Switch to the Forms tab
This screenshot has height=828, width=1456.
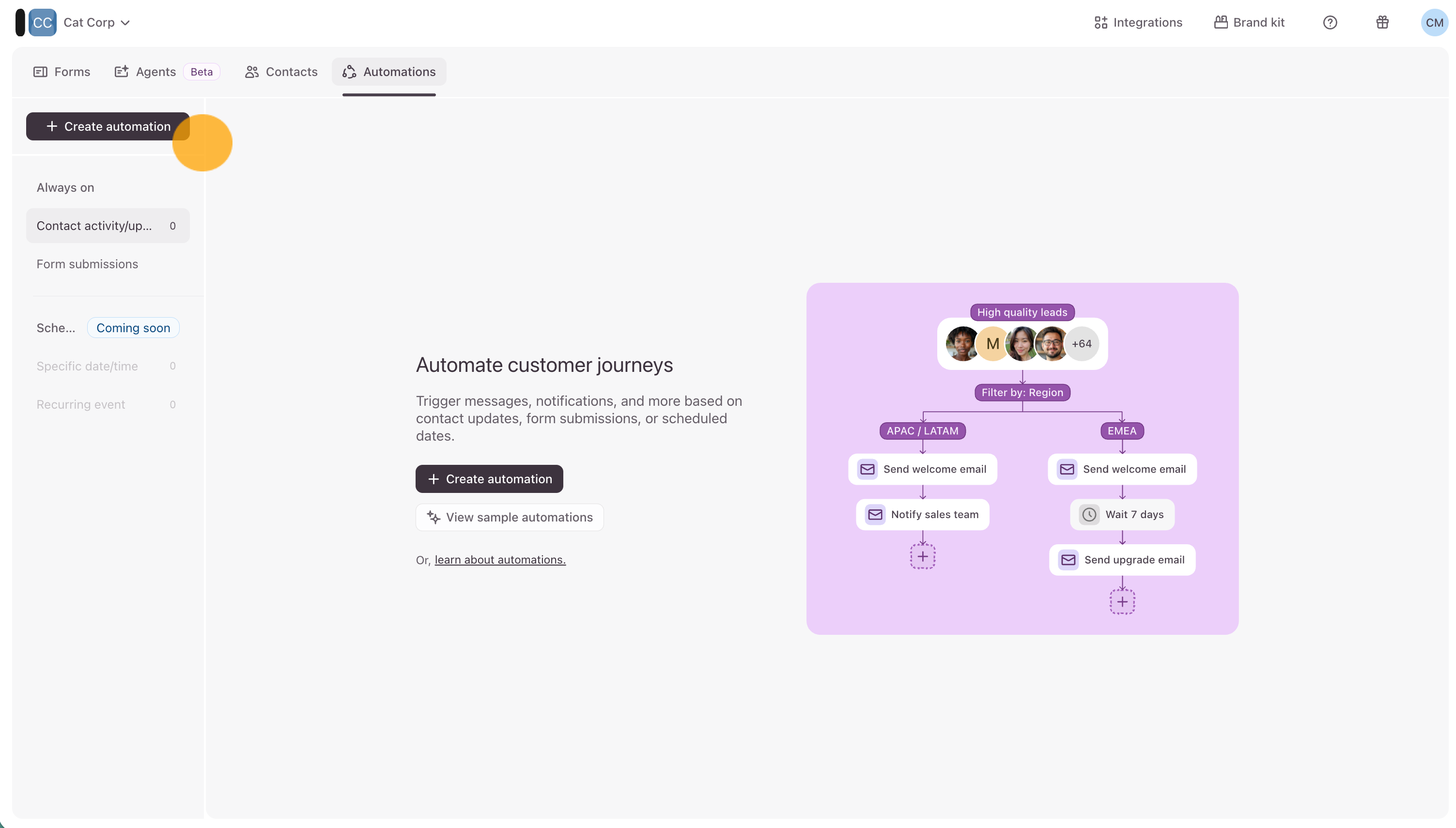tap(62, 72)
